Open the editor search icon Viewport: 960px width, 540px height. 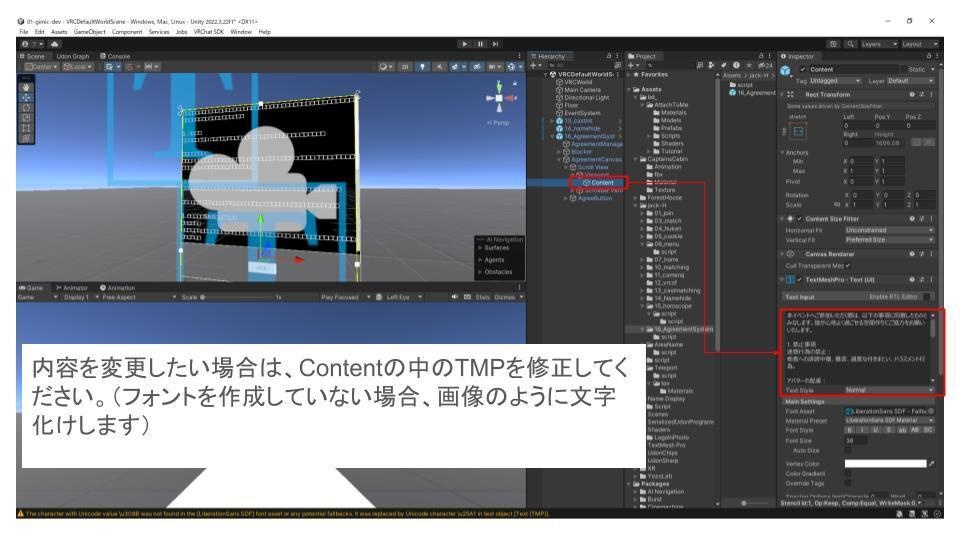(x=850, y=44)
